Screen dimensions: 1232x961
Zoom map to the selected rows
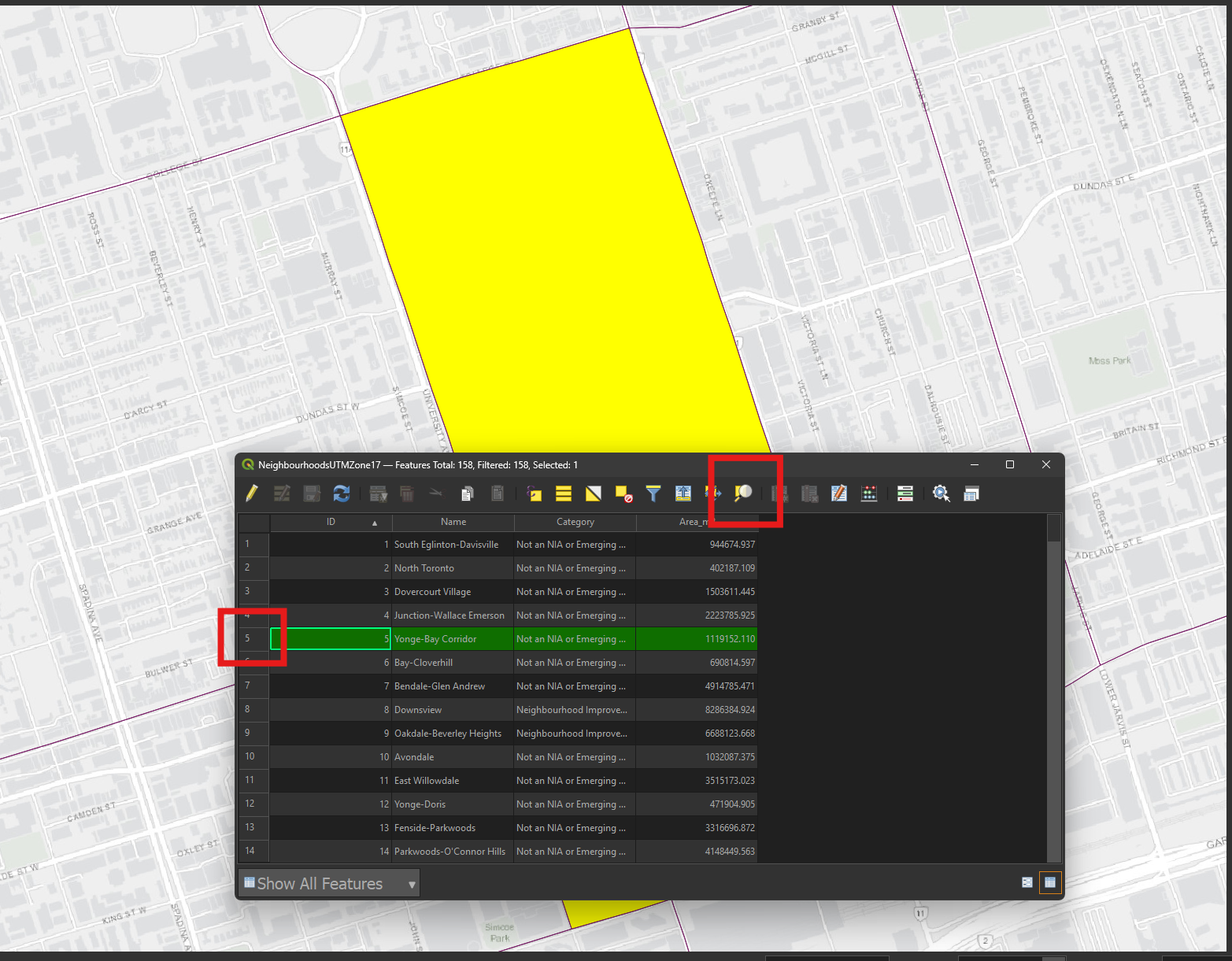tap(743, 493)
